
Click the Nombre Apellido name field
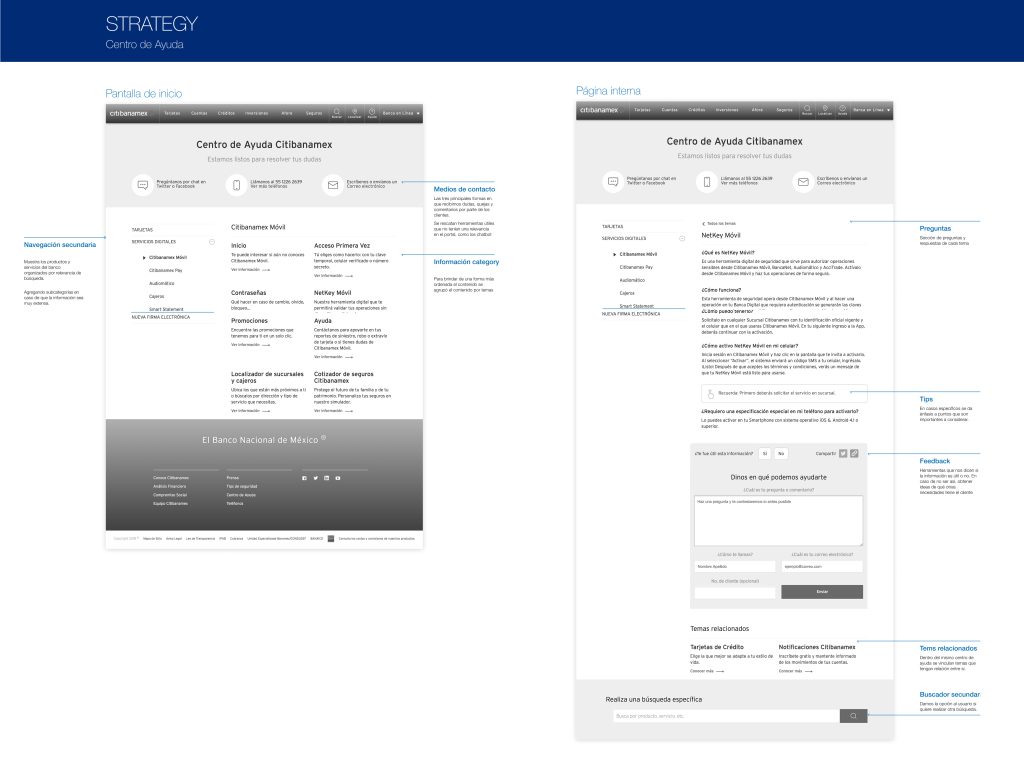[735, 567]
